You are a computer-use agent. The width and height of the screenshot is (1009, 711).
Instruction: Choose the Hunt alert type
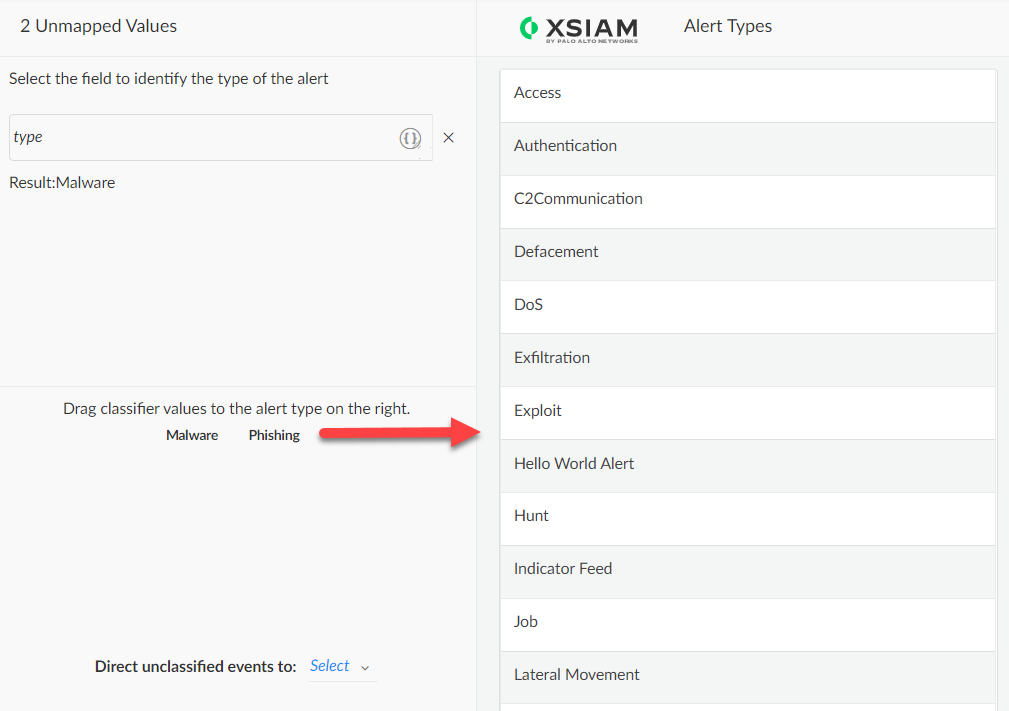coord(748,519)
